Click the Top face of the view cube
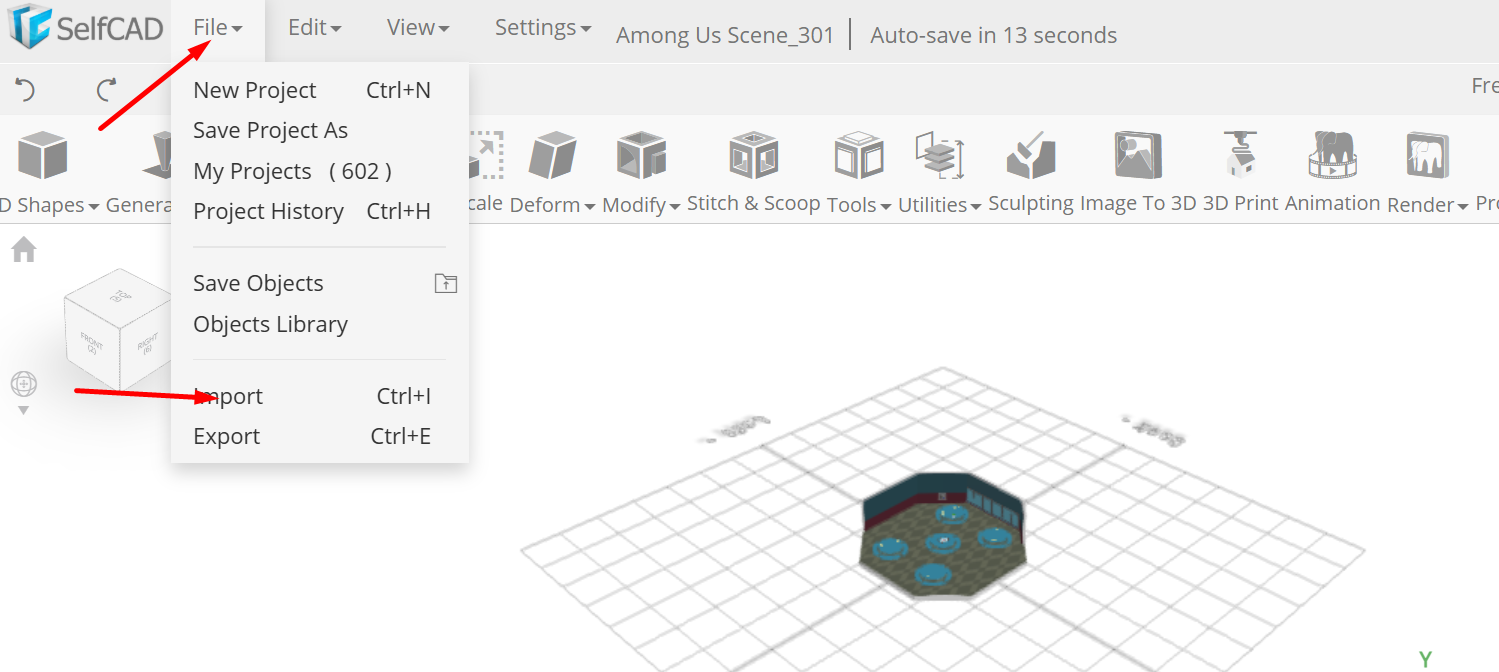This screenshot has width=1499, height=672. 122,296
